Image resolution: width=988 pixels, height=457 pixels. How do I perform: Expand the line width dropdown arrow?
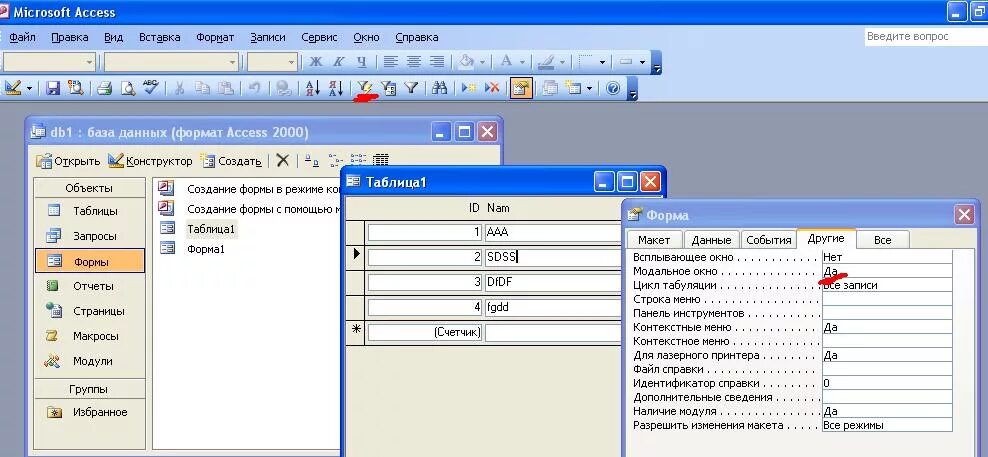602,62
